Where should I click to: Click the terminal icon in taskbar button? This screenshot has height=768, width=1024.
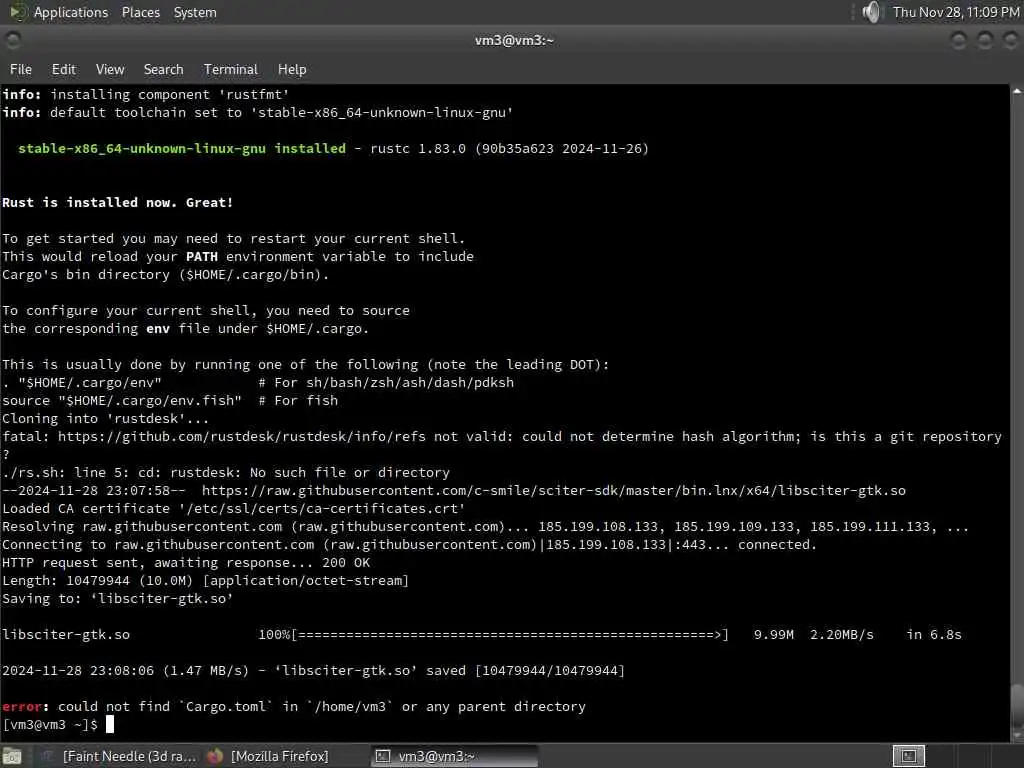click(x=383, y=756)
